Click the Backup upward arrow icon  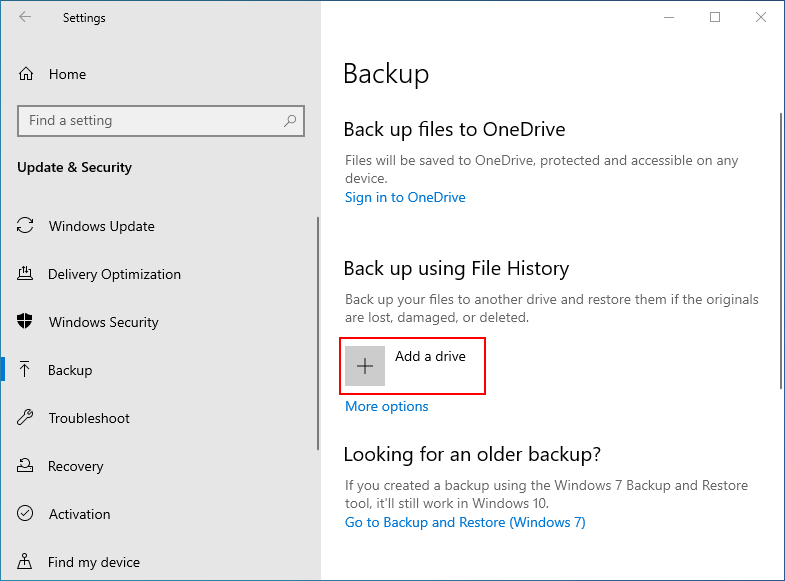point(25,370)
